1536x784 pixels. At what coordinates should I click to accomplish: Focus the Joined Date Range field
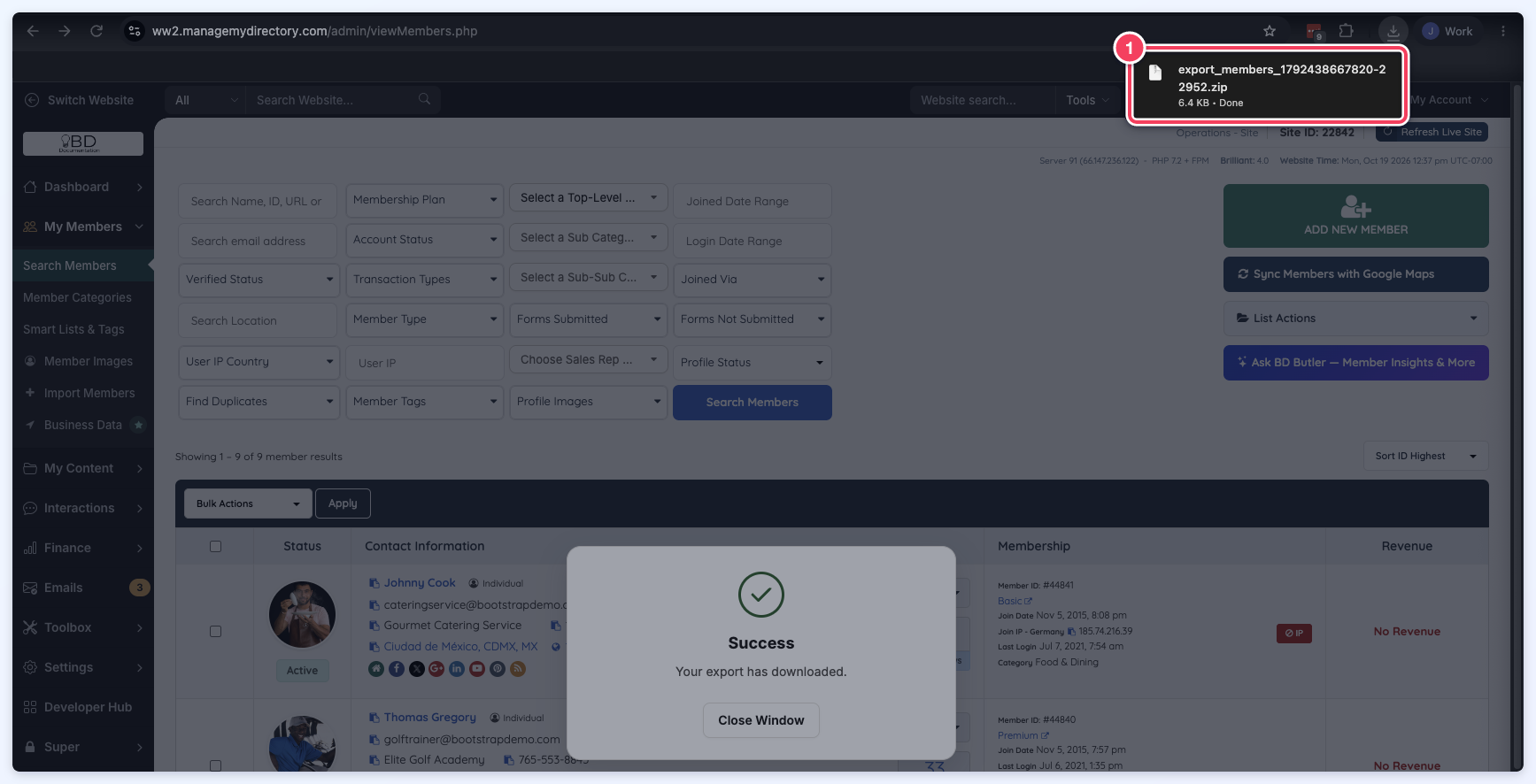point(753,201)
